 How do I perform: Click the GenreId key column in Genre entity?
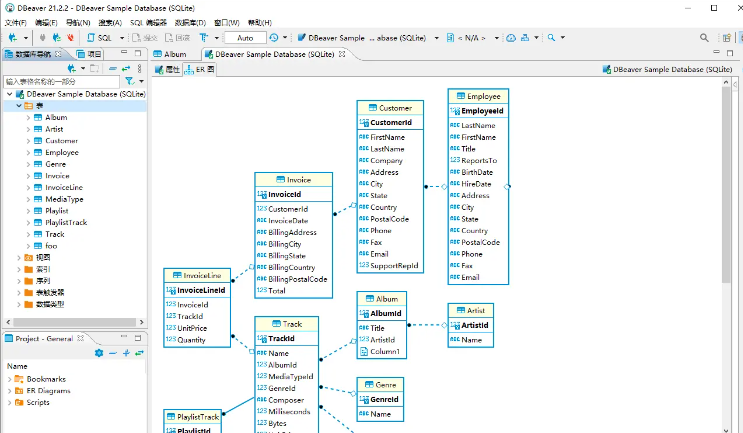click(x=380, y=399)
